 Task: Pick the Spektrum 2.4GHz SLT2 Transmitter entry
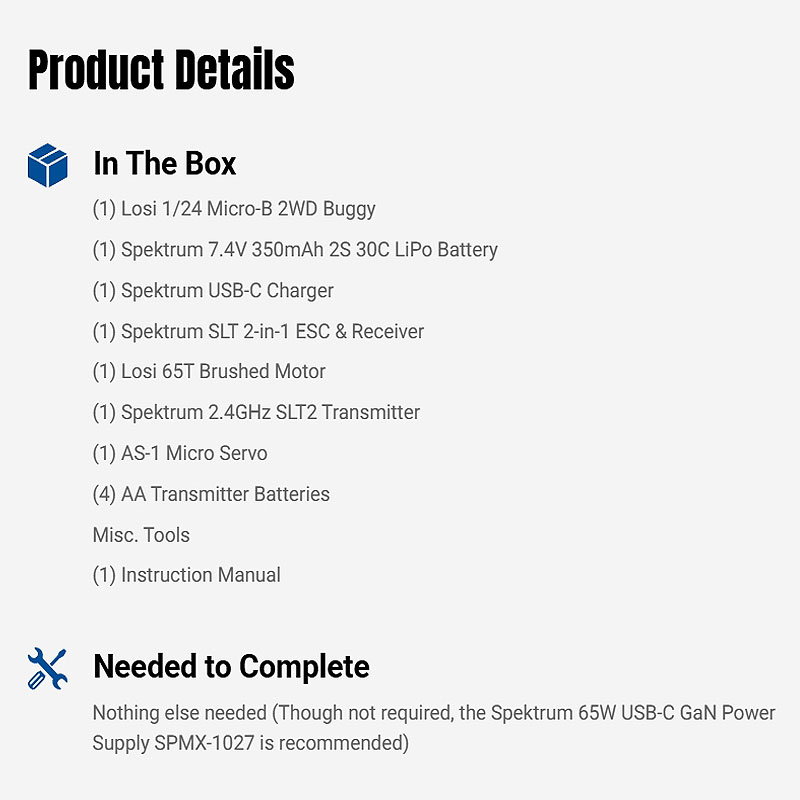(256, 412)
